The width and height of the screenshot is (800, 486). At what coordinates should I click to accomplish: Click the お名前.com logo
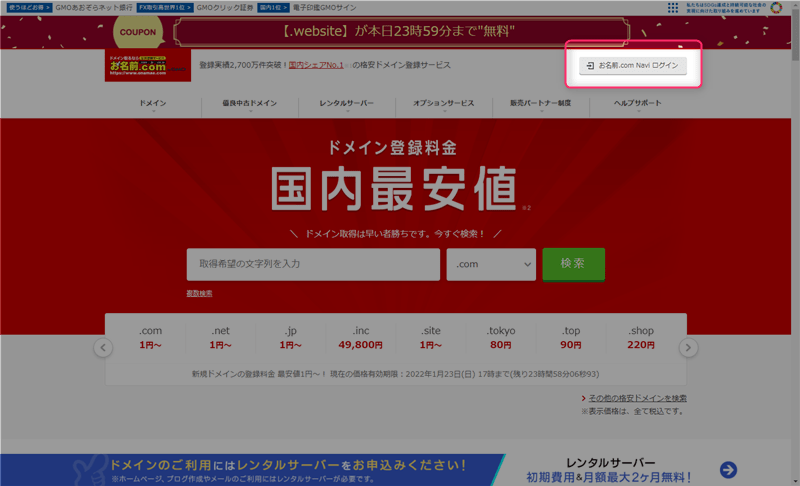[x=148, y=65]
